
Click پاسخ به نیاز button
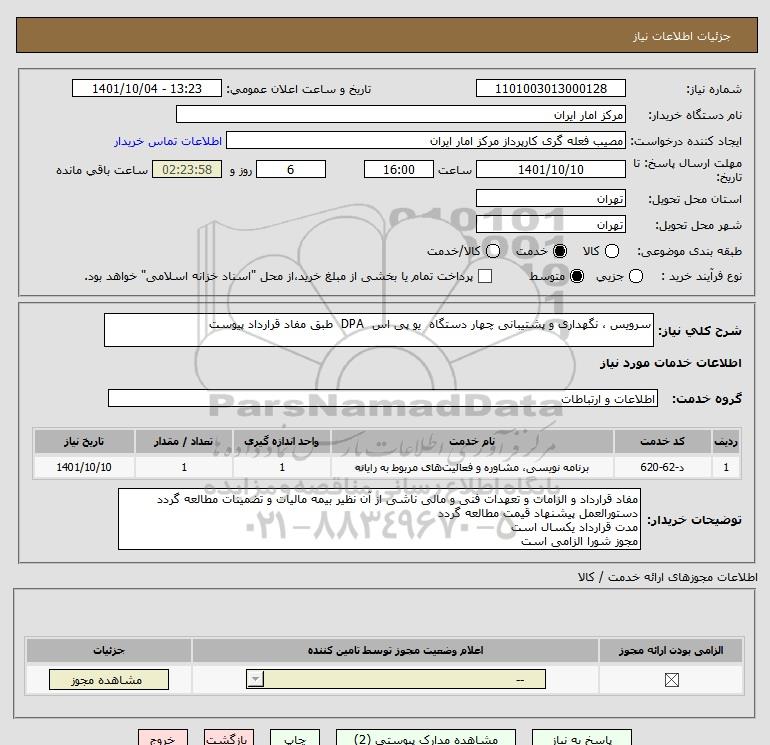coord(581,738)
